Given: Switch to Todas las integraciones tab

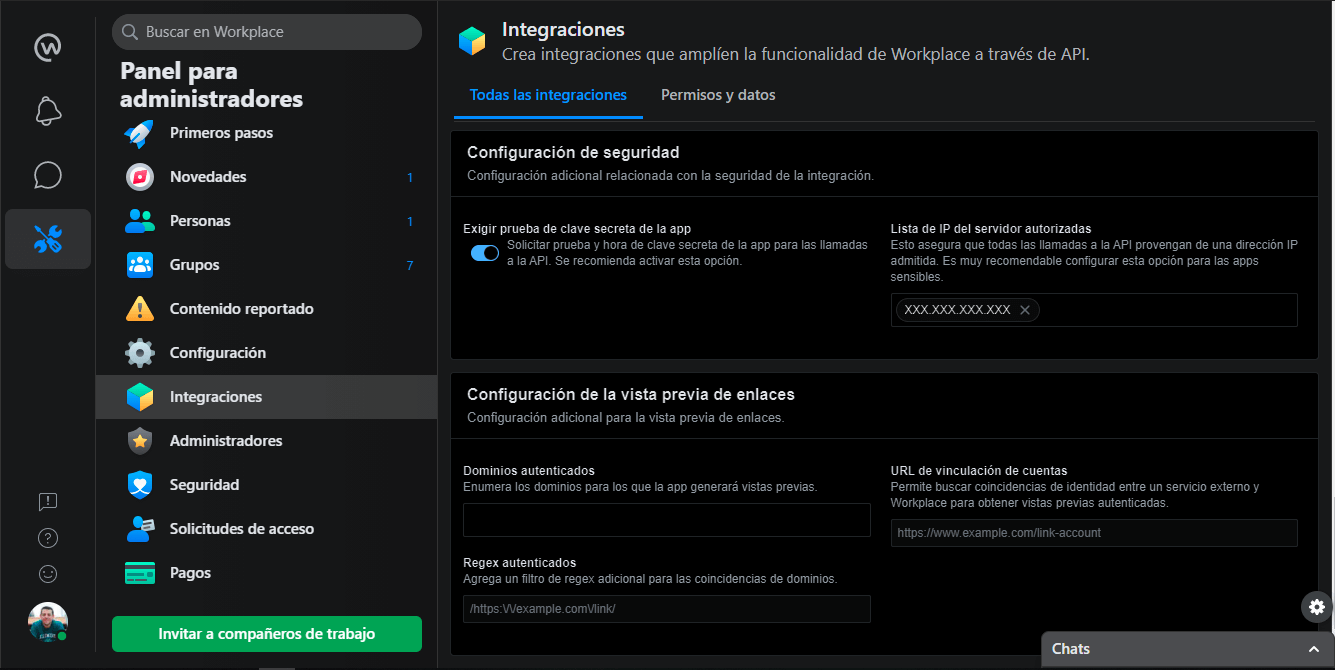Looking at the screenshot, I should tap(548, 95).
